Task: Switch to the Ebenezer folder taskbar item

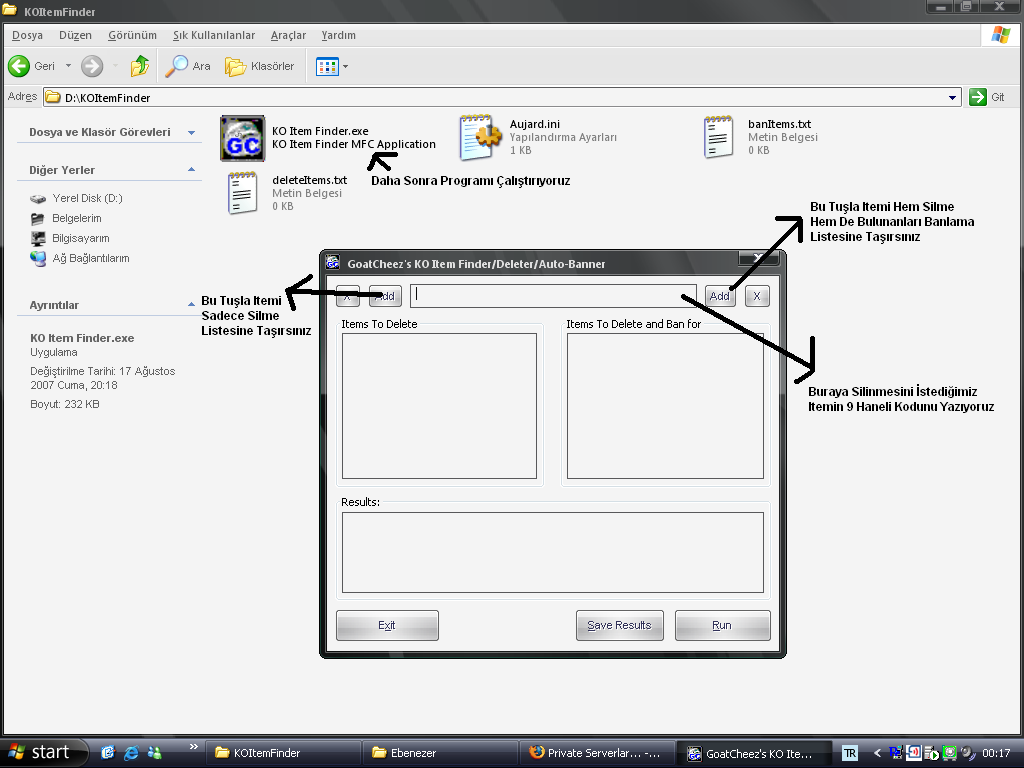Action: tap(440, 753)
